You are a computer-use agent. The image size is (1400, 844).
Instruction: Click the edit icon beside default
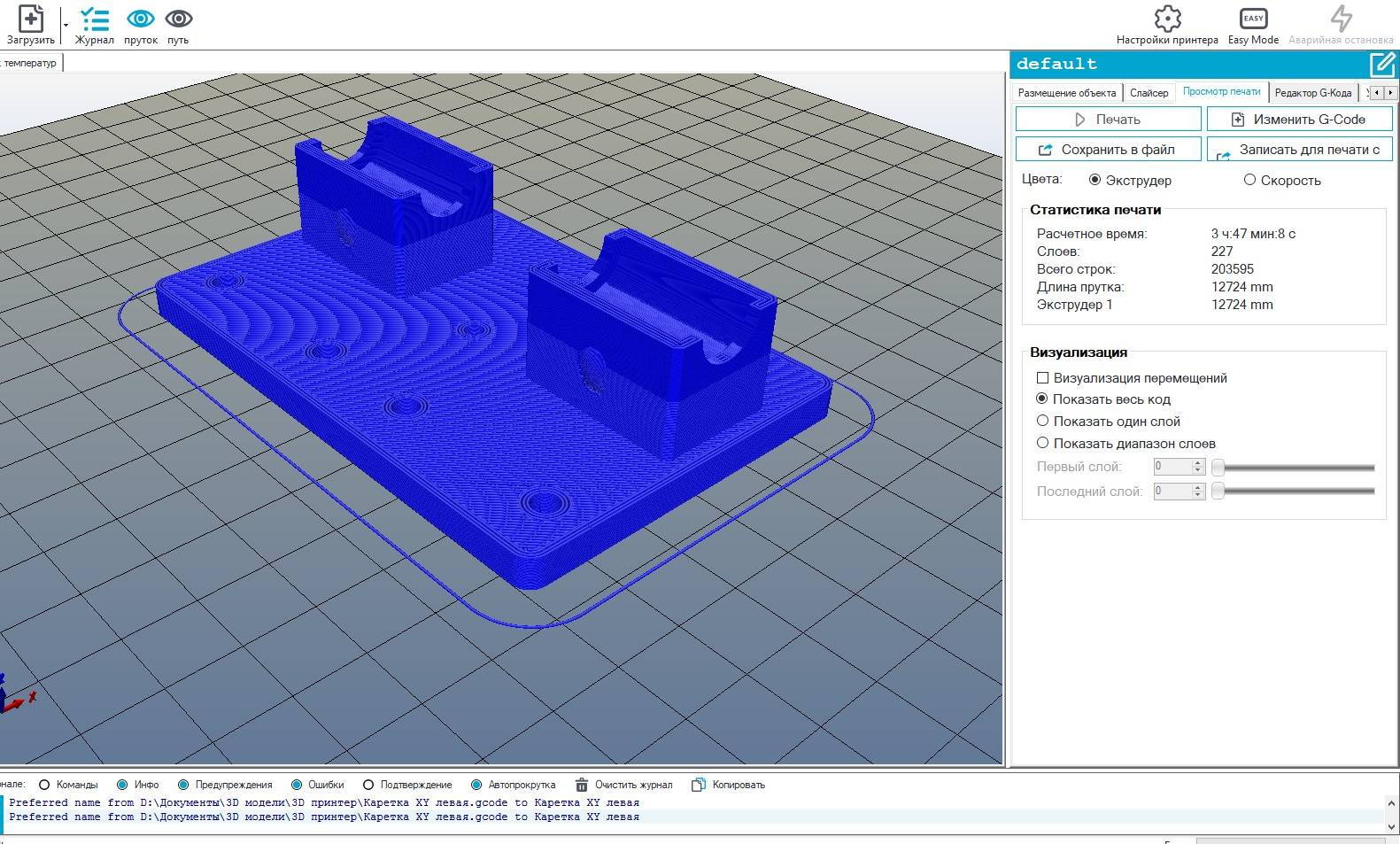click(1381, 64)
